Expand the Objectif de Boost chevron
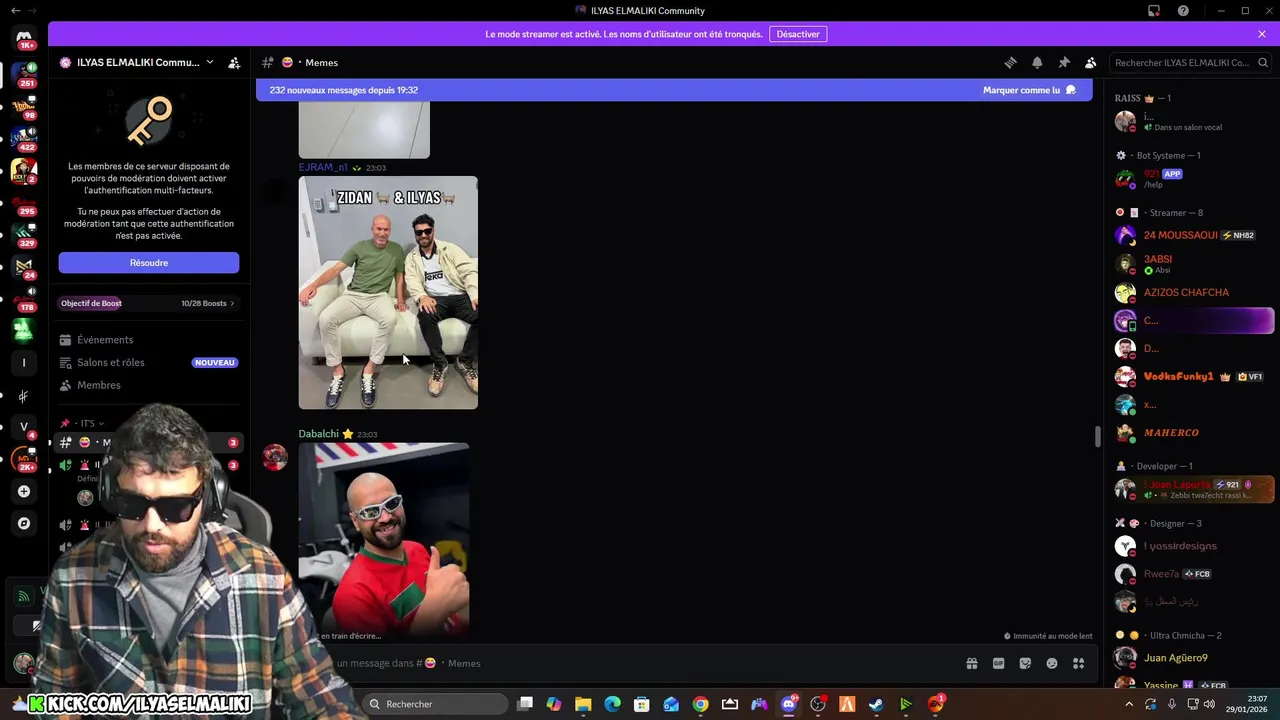 pyautogui.click(x=232, y=303)
